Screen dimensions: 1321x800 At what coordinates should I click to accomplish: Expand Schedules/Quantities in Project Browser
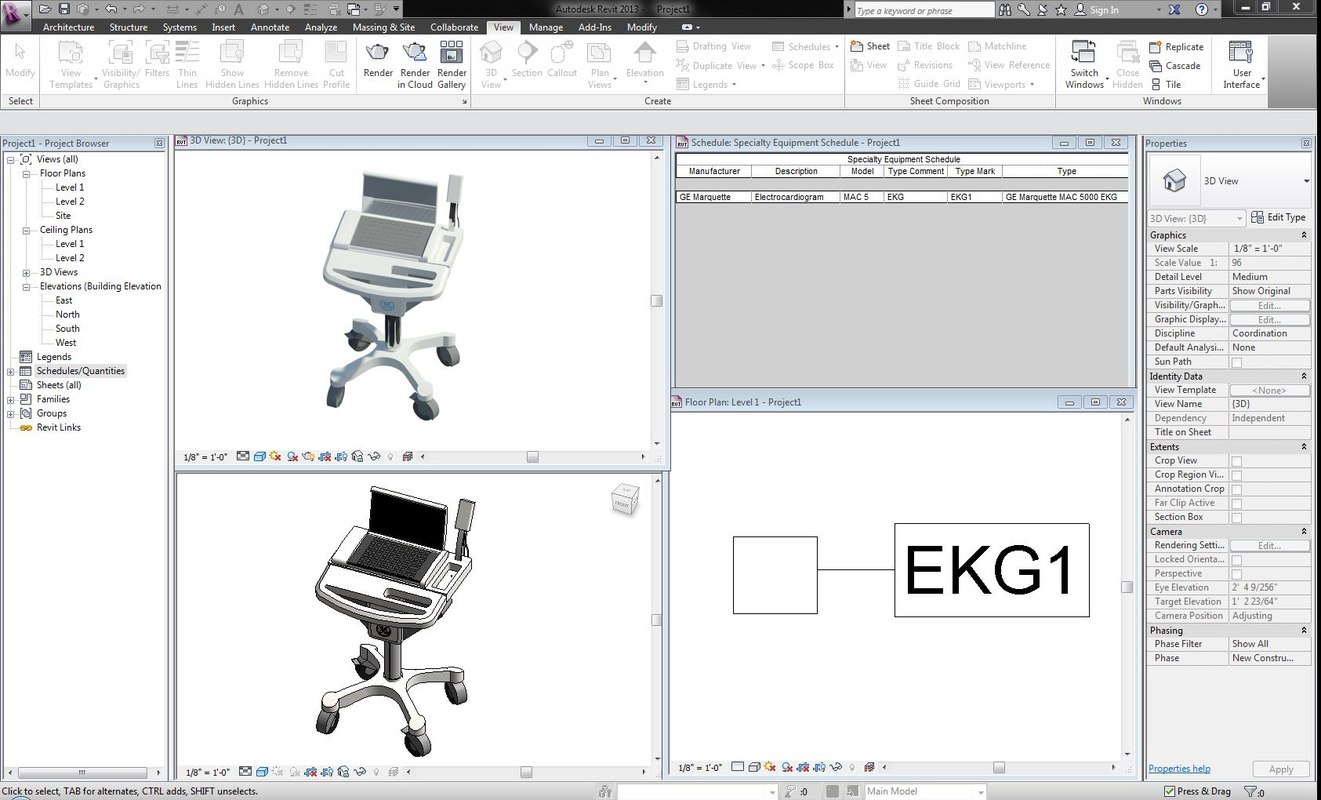[x=10, y=370]
